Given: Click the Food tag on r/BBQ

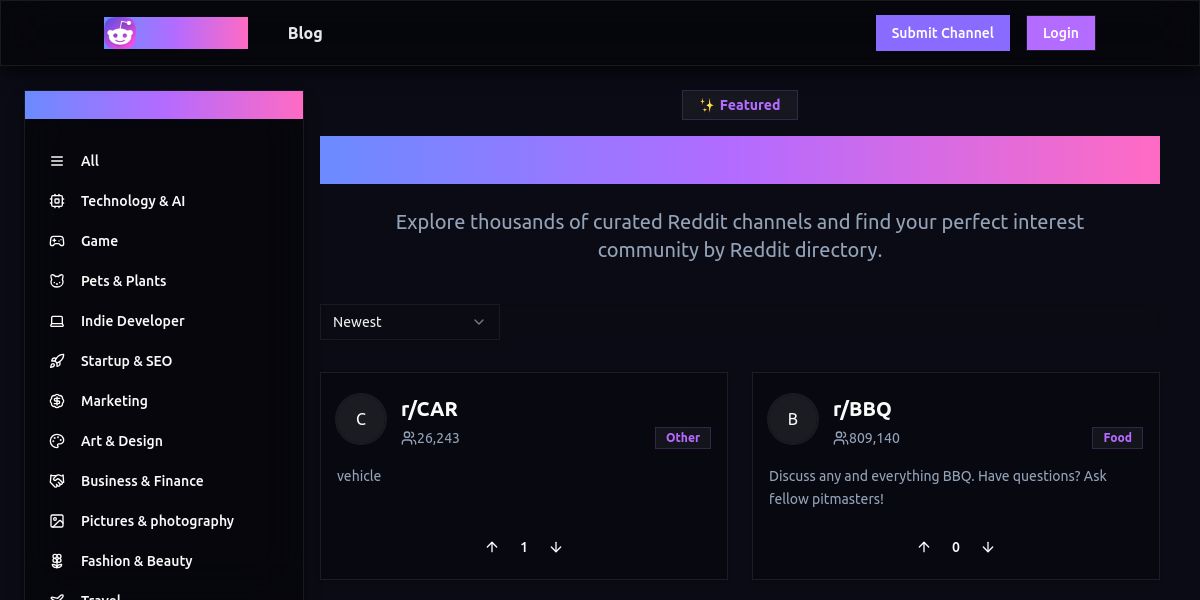Looking at the screenshot, I should pyautogui.click(x=1117, y=438).
